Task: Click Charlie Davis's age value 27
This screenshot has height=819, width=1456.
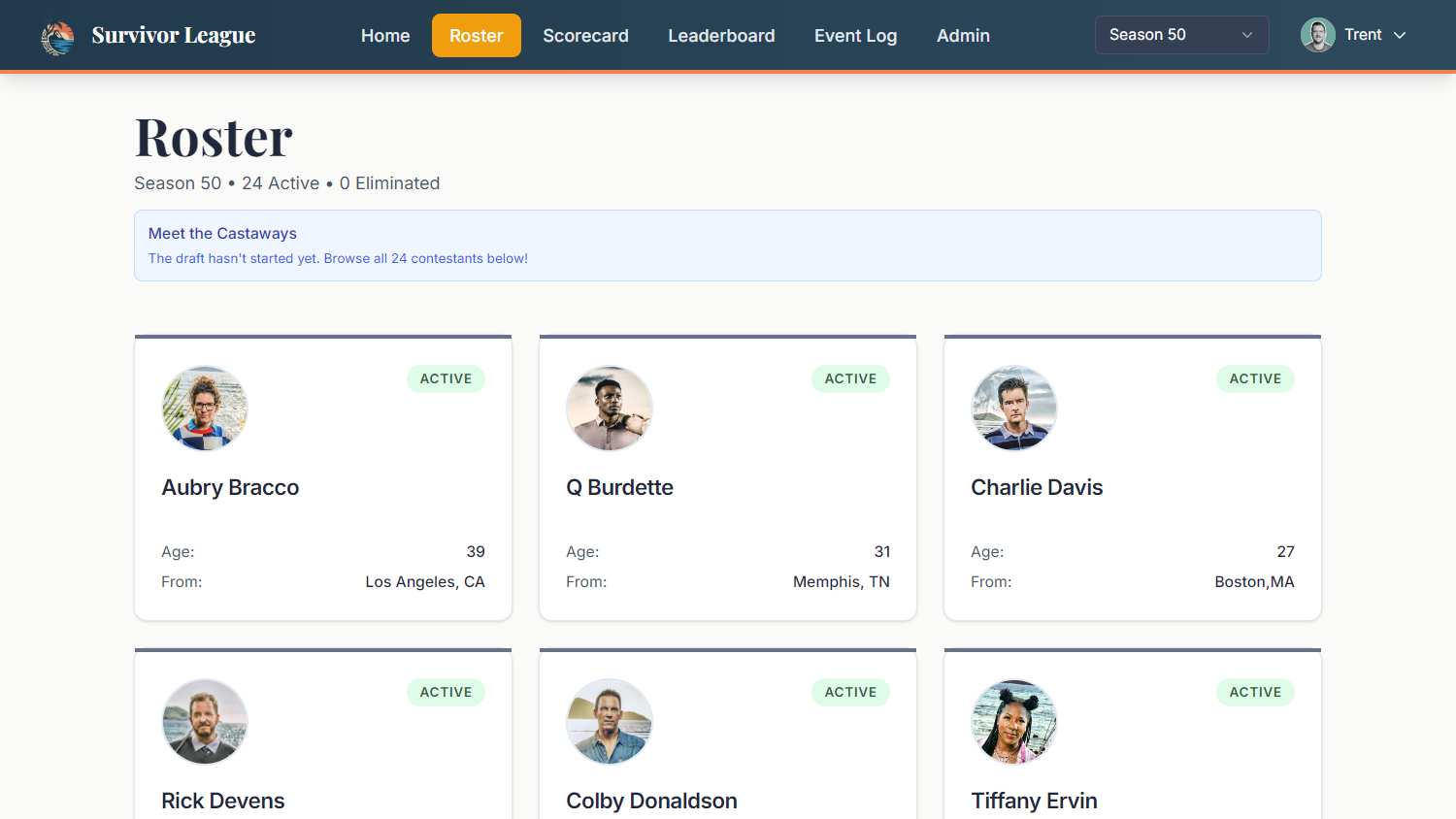Action: [x=1285, y=551]
